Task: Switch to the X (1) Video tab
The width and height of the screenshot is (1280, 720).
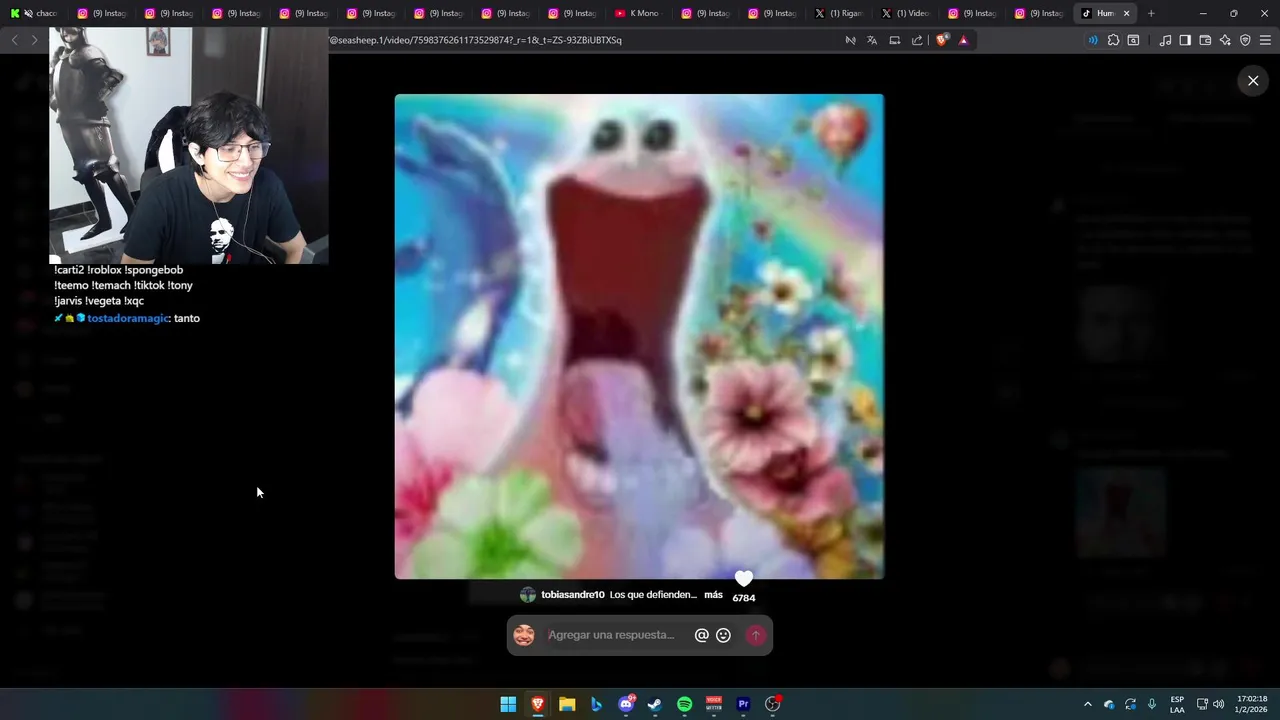Action: [x=906, y=13]
